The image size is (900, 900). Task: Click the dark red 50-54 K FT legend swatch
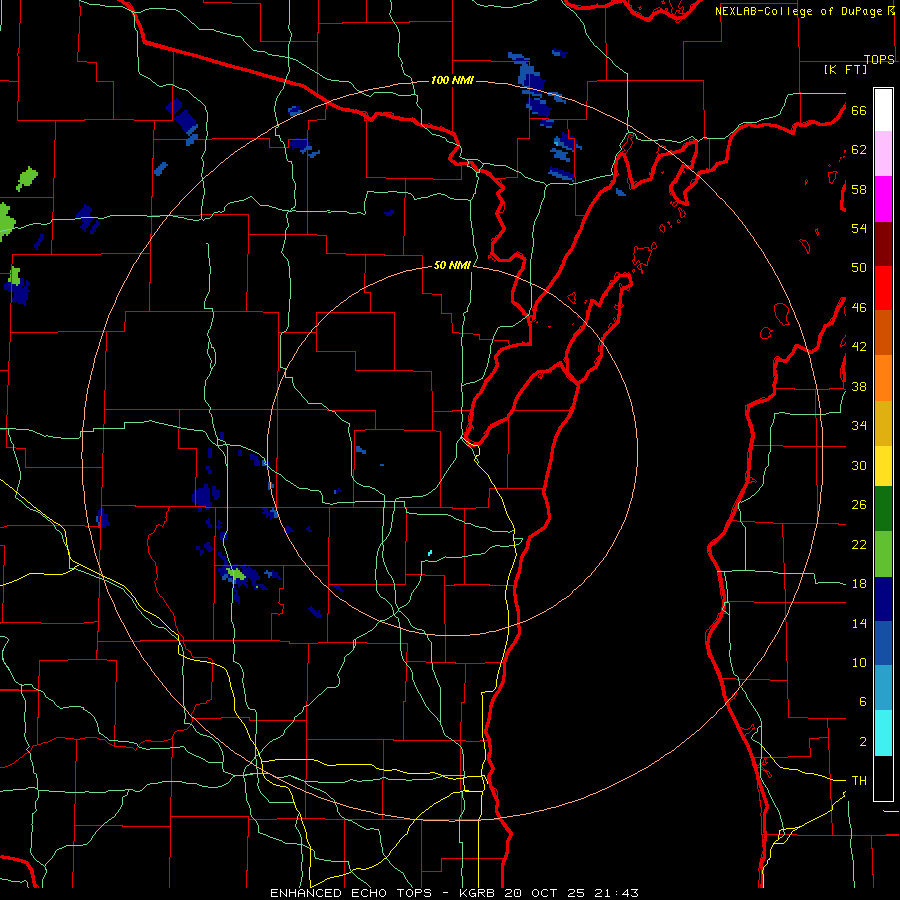(x=883, y=244)
